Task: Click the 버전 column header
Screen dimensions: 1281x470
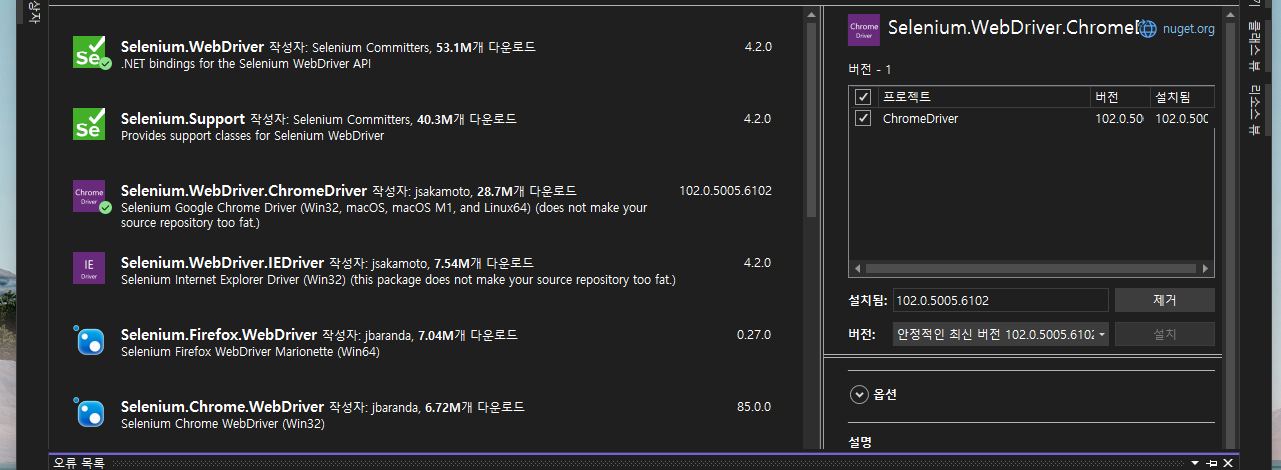Action: click(1120, 97)
